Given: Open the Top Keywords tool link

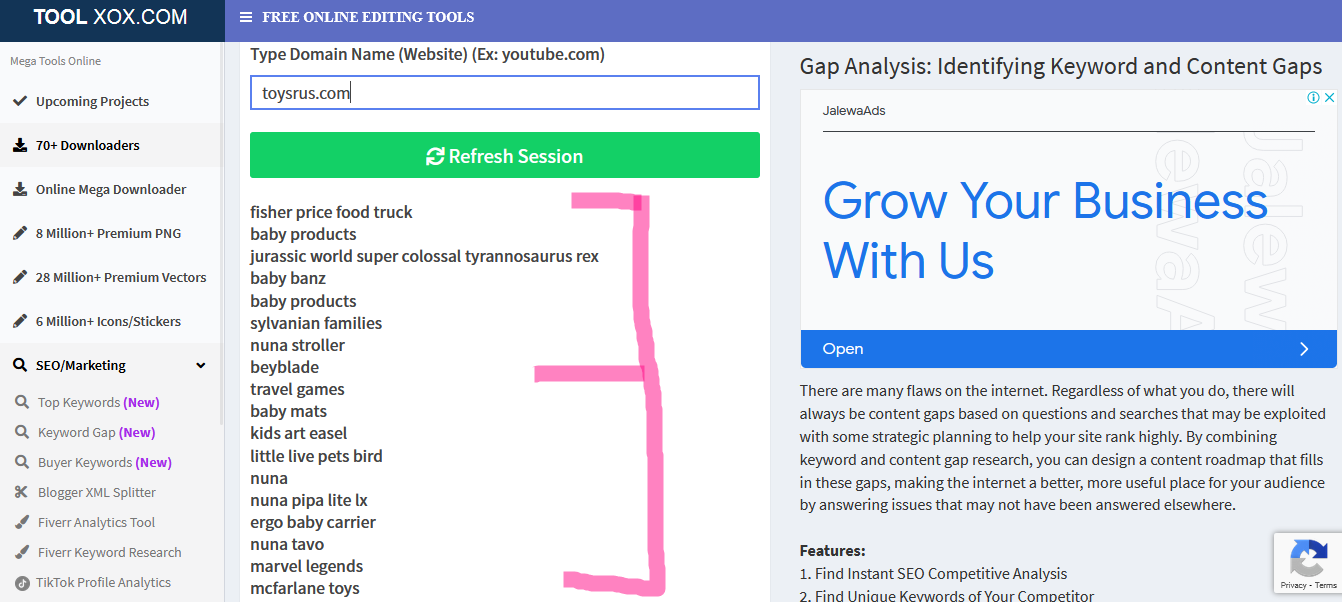Looking at the screenshot, I should tap(98, 402).
